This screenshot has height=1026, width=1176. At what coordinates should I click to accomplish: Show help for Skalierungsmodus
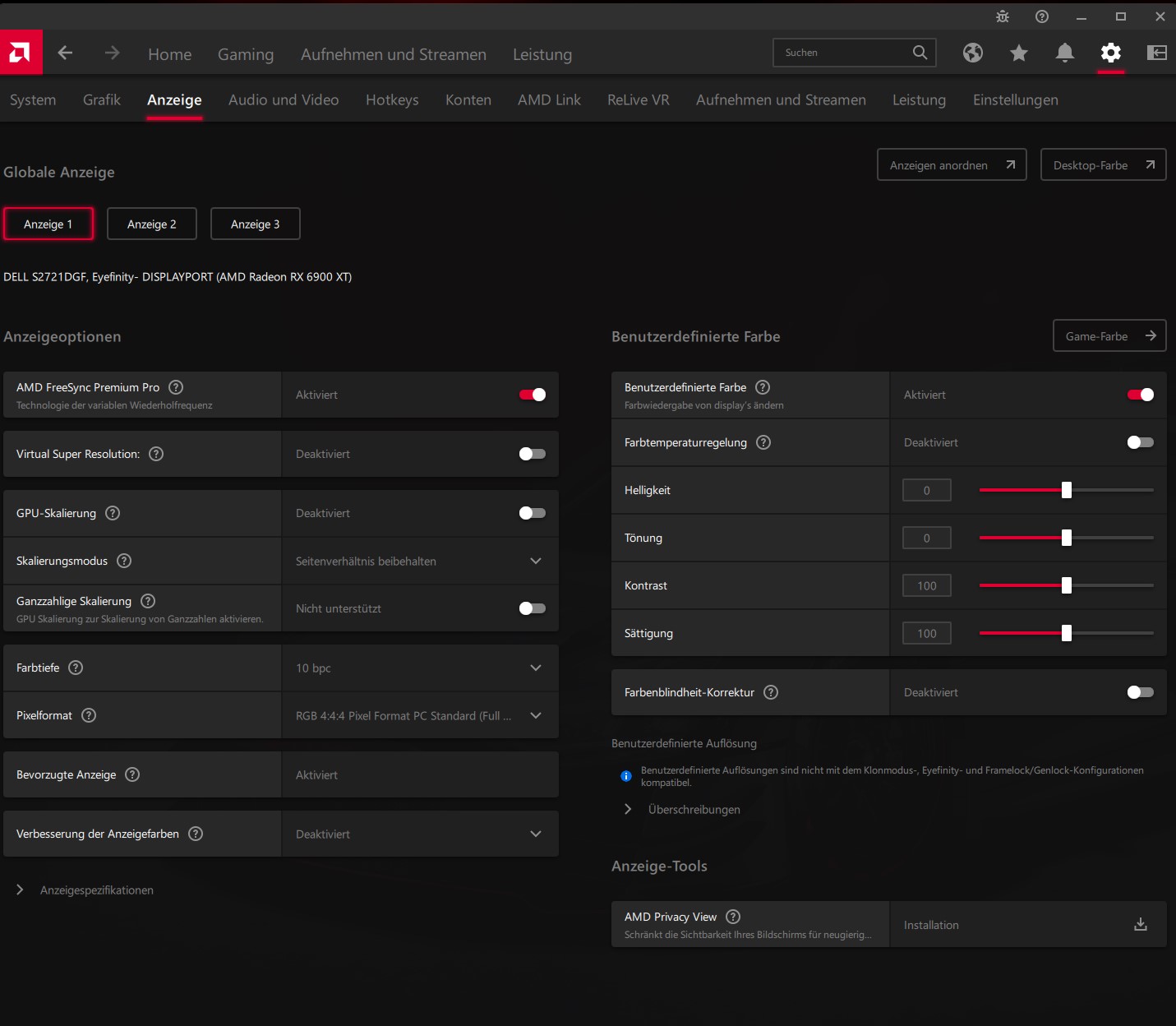124,561
